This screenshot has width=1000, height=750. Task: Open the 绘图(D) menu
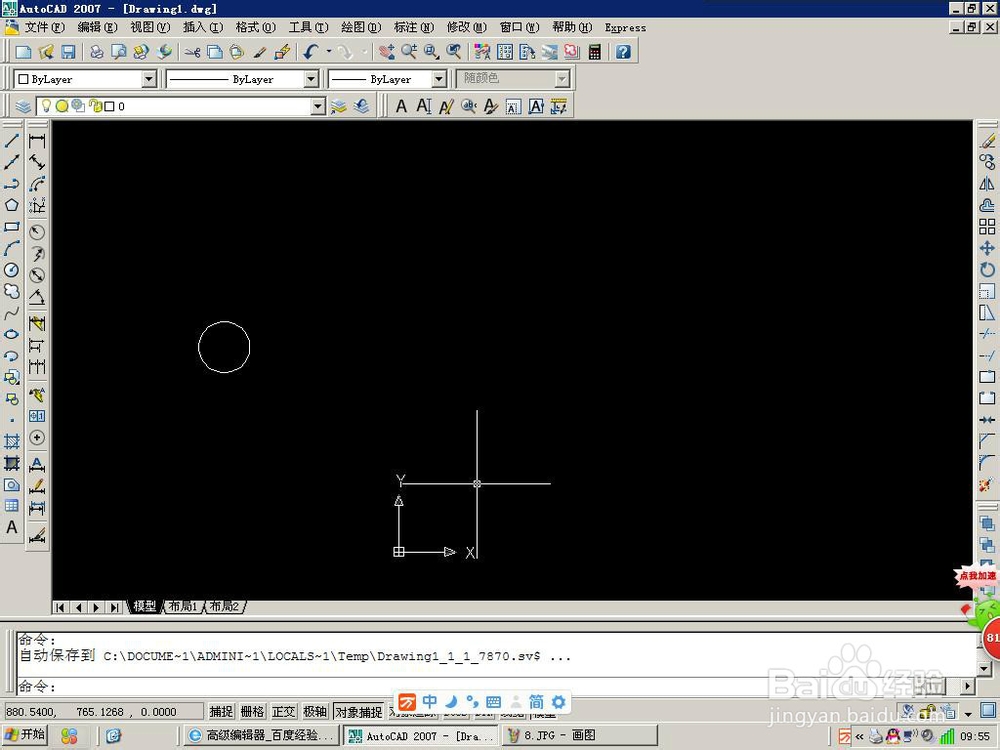click(x=361, y=27)
